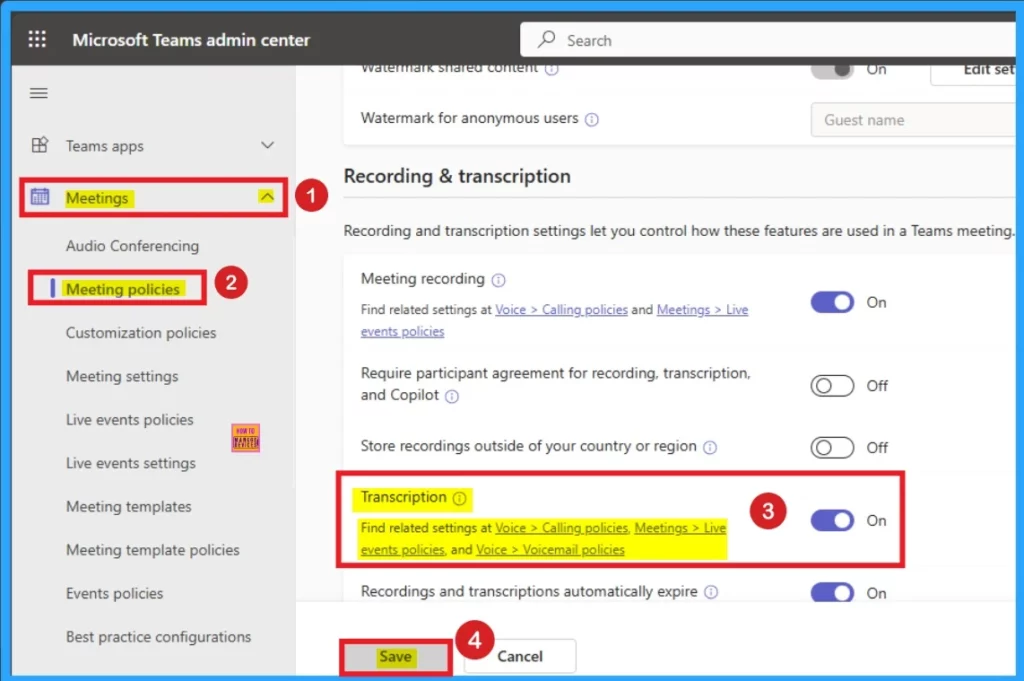Click the Teams apps menu label
Viewport: 1024px width, 681px height.
[104, 146]
